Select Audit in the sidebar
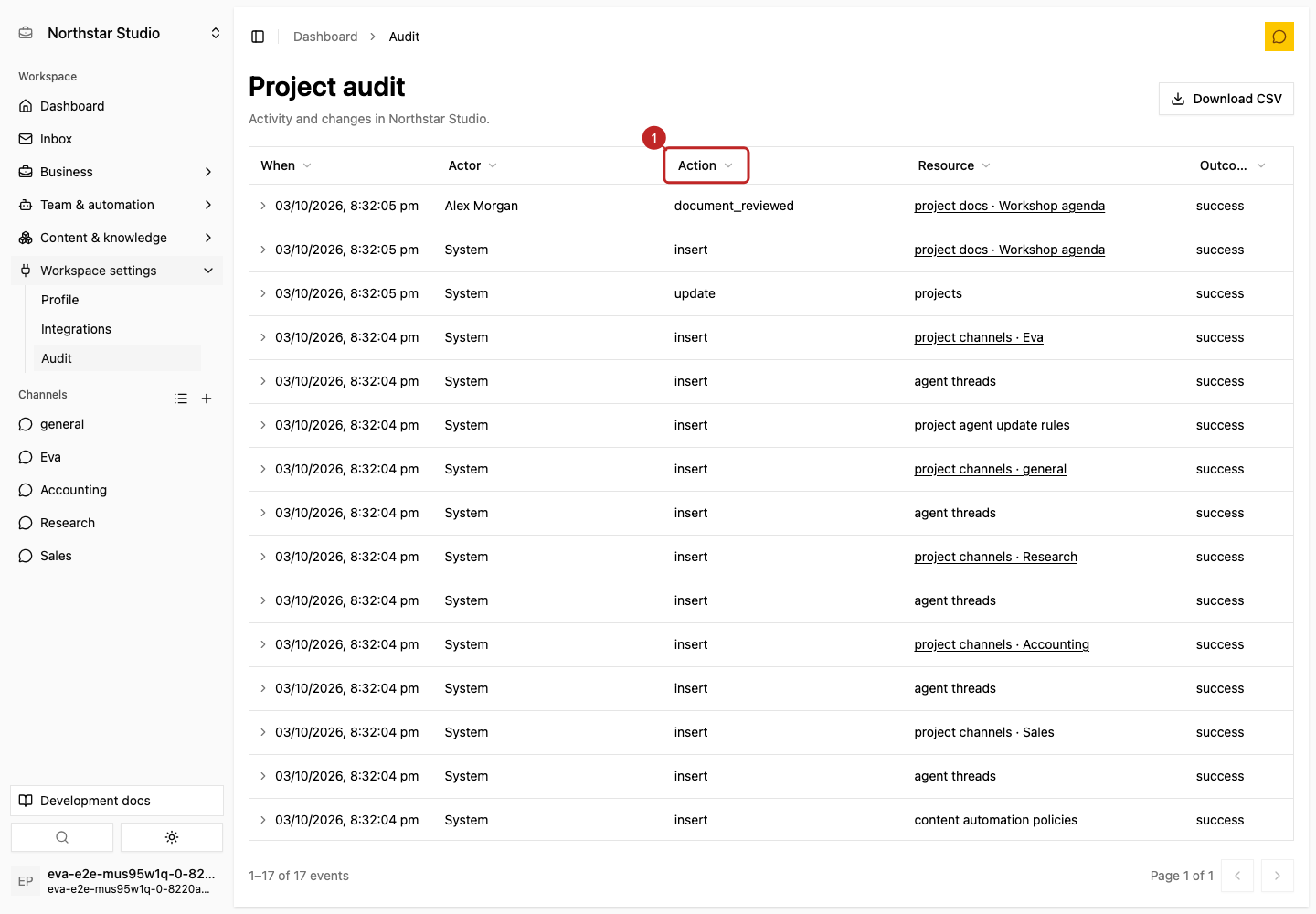Screen dimensions: 1316x914 click(x=117, y=358)
